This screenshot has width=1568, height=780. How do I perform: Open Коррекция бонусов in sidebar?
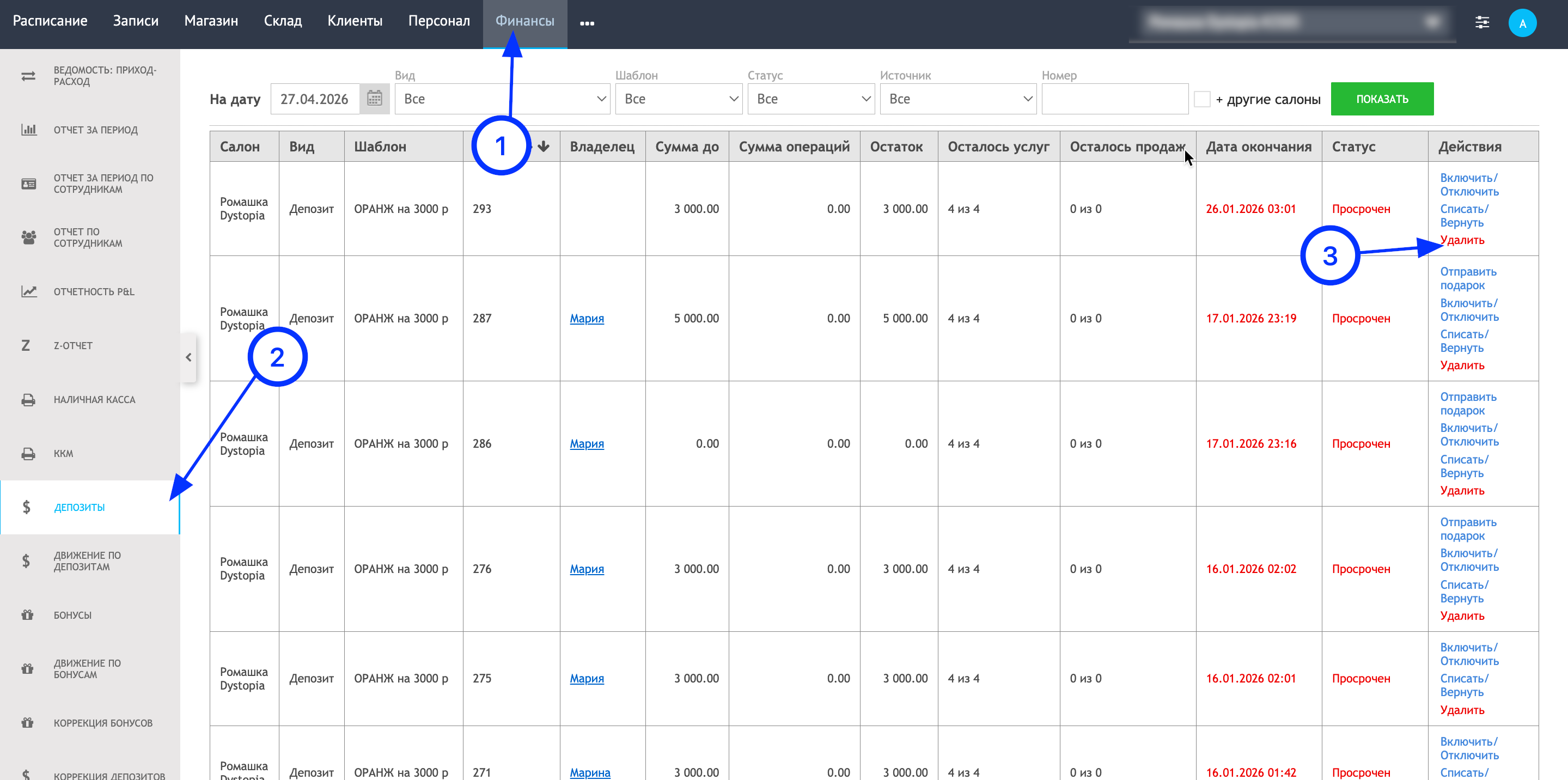[x=90, y=723]
